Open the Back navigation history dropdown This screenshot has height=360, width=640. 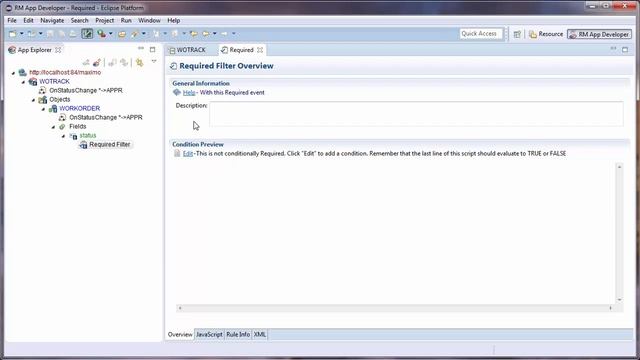coord(215,34)
